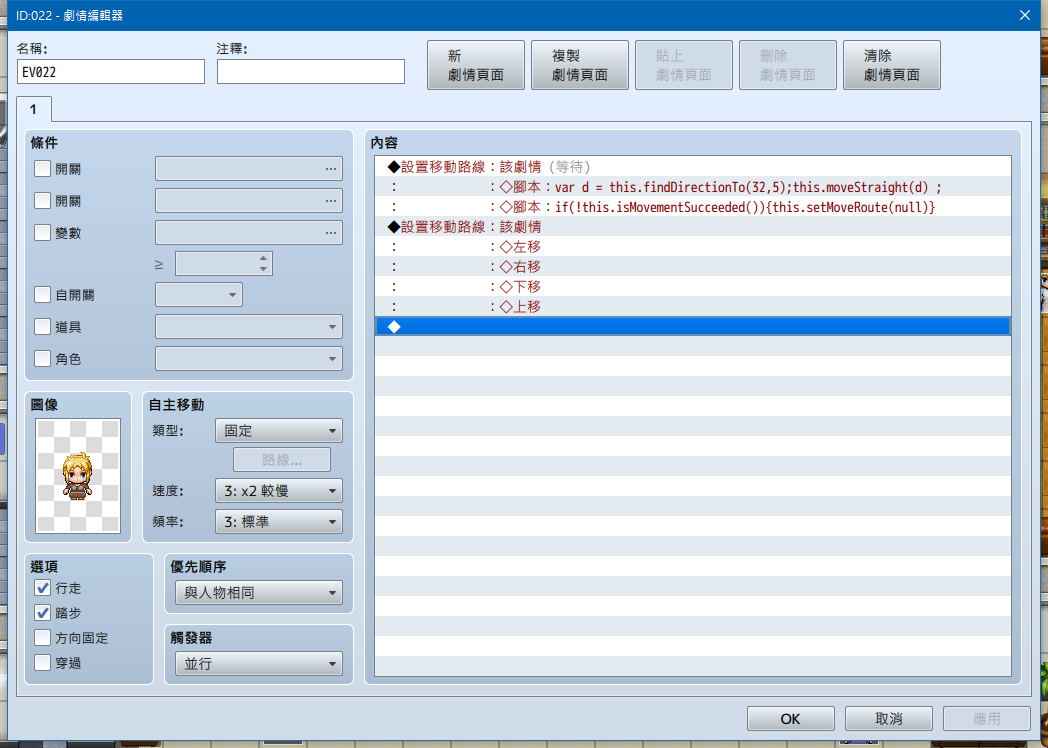
Task: Select the findDirectionTo script command line
Action: [x=692, y=187]
